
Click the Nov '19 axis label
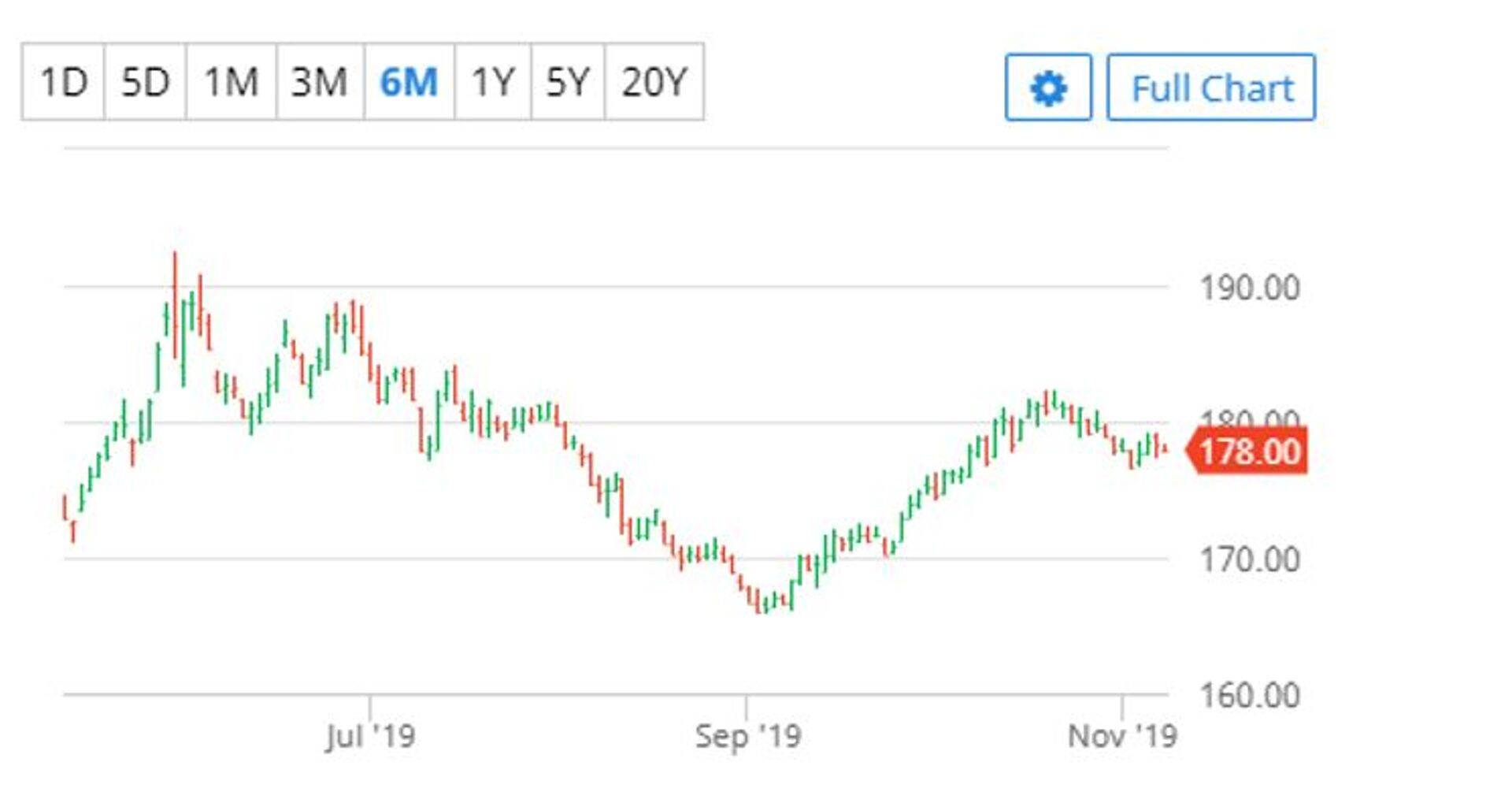[x=1122, y=736]
